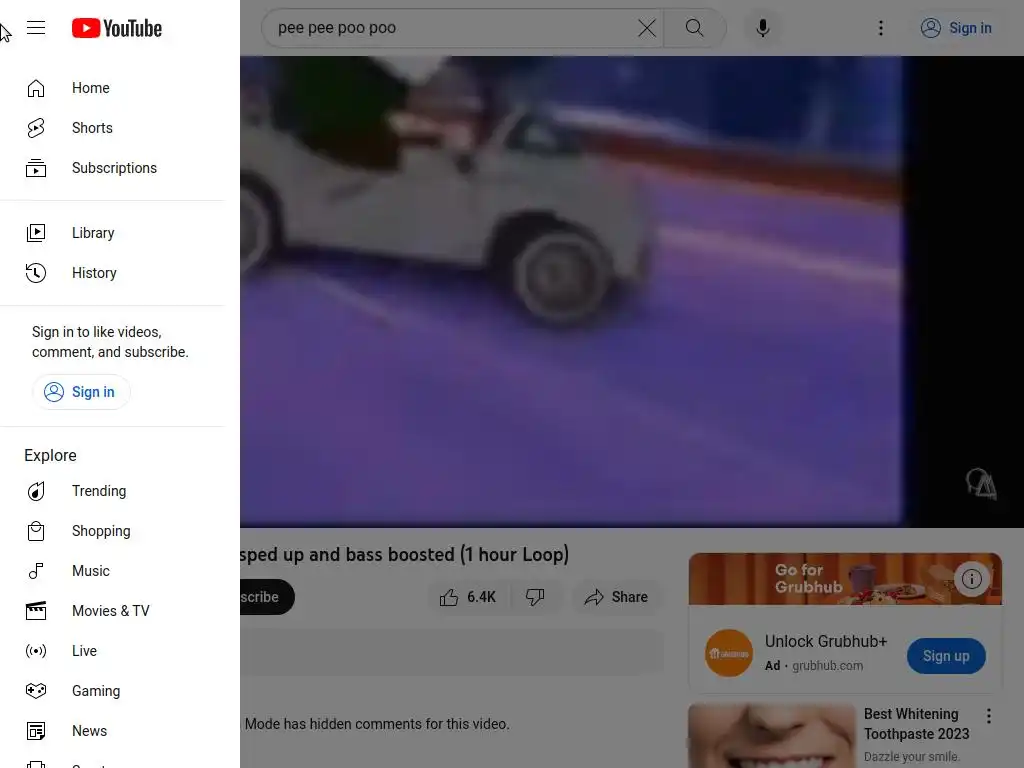The image size is (1024, 768).
Task: Click the Shorts icon
Action: [36, 128]
